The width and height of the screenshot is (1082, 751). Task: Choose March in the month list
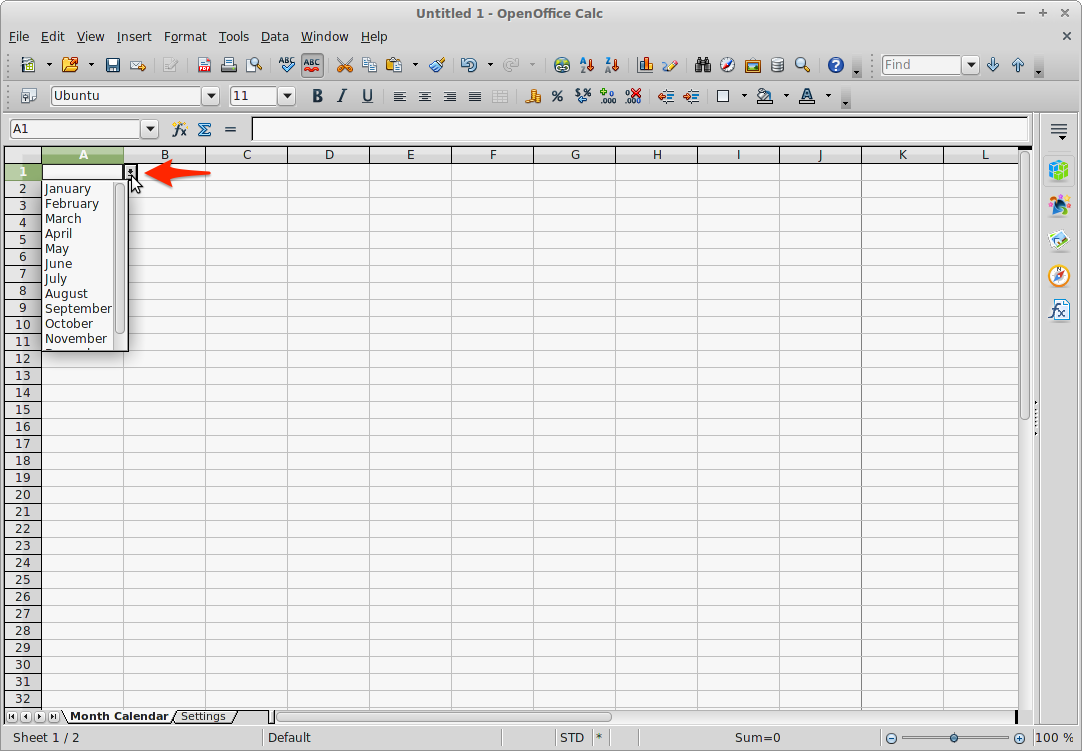point(63,219)
